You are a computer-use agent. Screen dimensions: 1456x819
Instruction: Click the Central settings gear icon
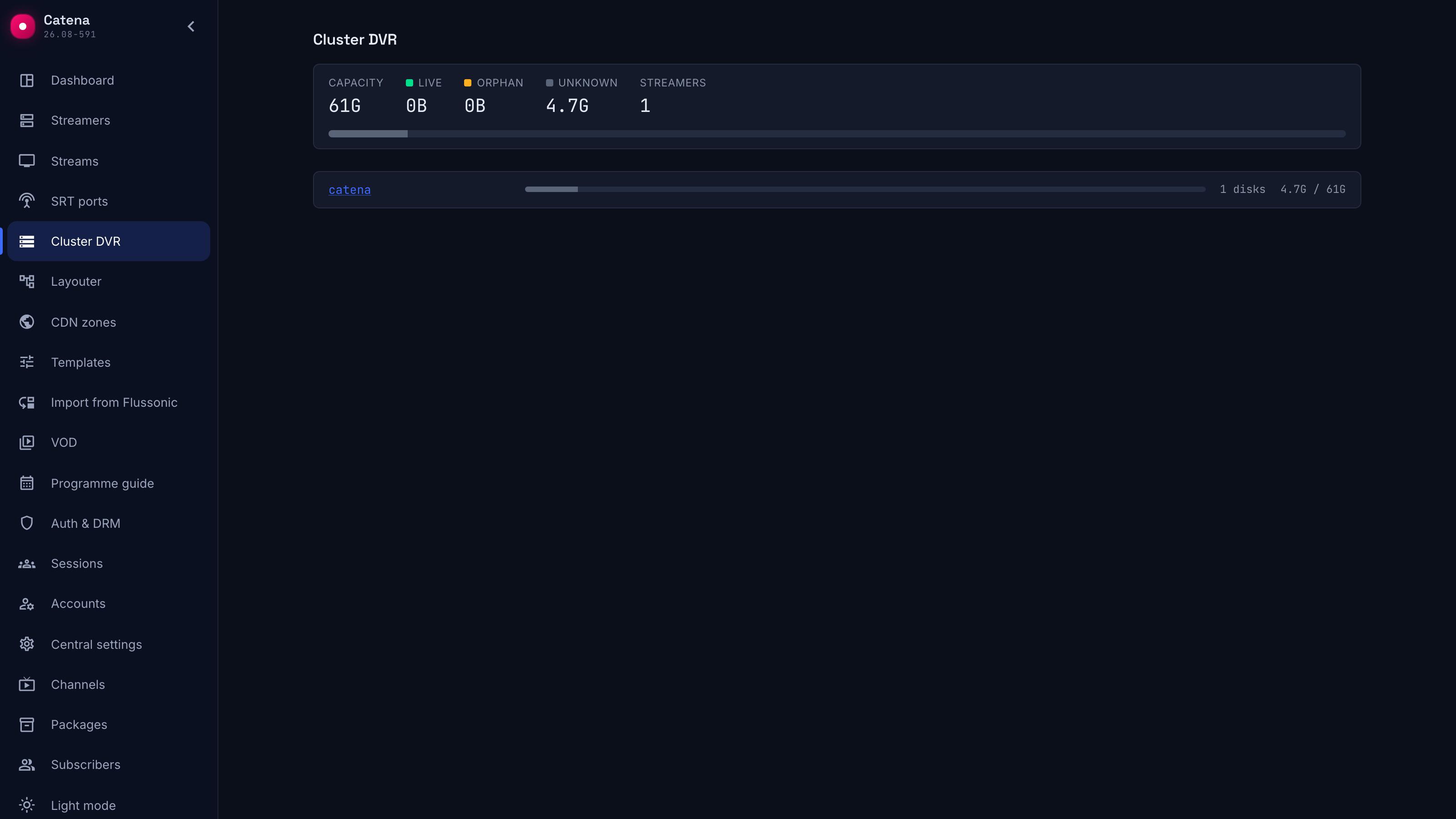point(26,644)
